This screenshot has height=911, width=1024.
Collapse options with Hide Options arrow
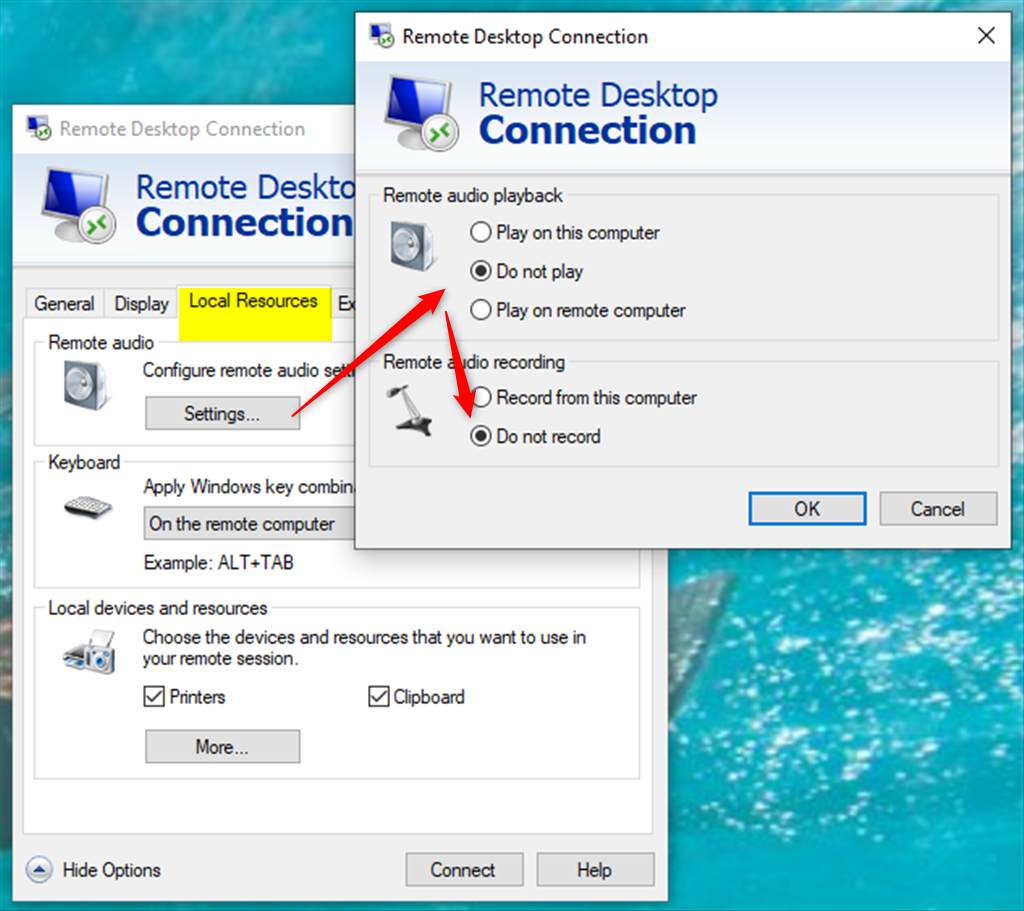click(39, 870)
